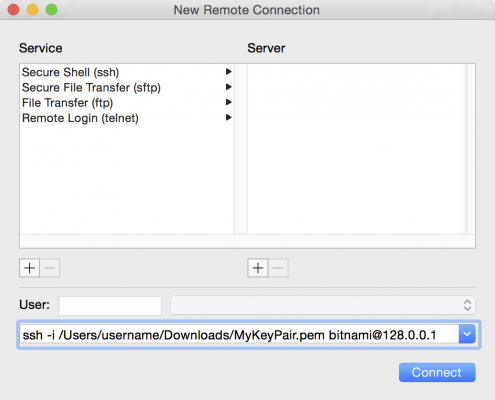
Task: Open the command history dropdown arrow
Action: coord(467,334)
